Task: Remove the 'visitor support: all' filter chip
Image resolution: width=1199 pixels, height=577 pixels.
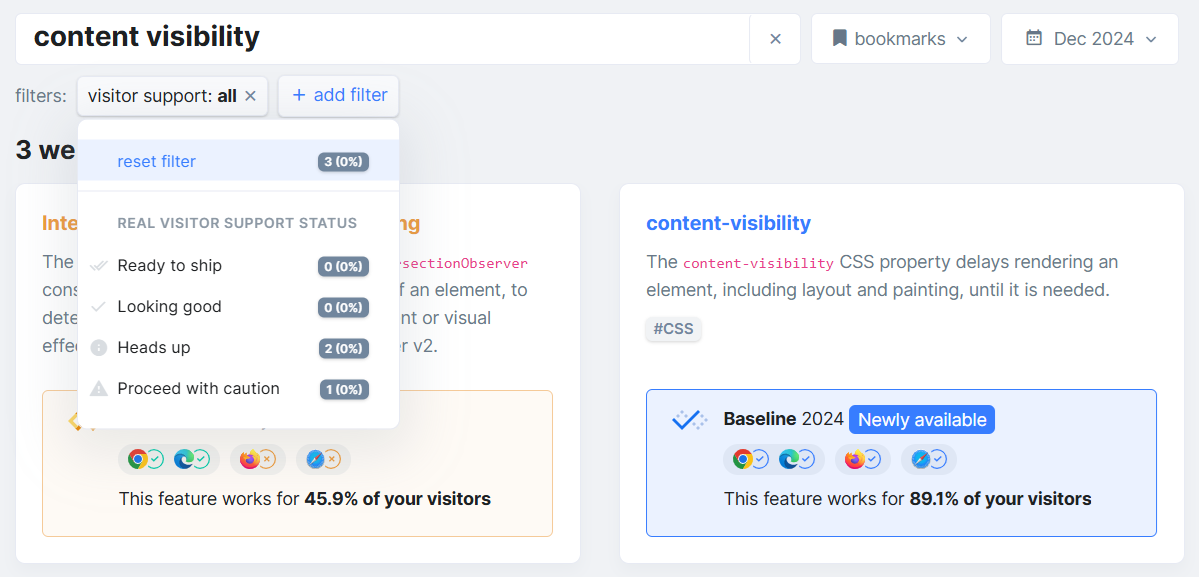Action: point(249,95)
